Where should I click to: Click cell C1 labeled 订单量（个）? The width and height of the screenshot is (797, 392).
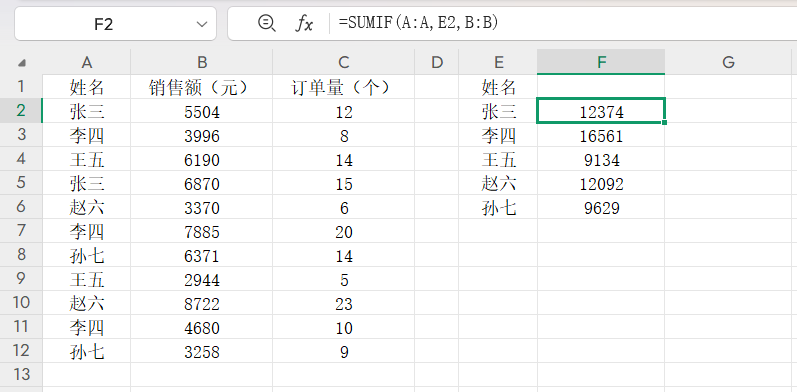click(x=344, y=87)
